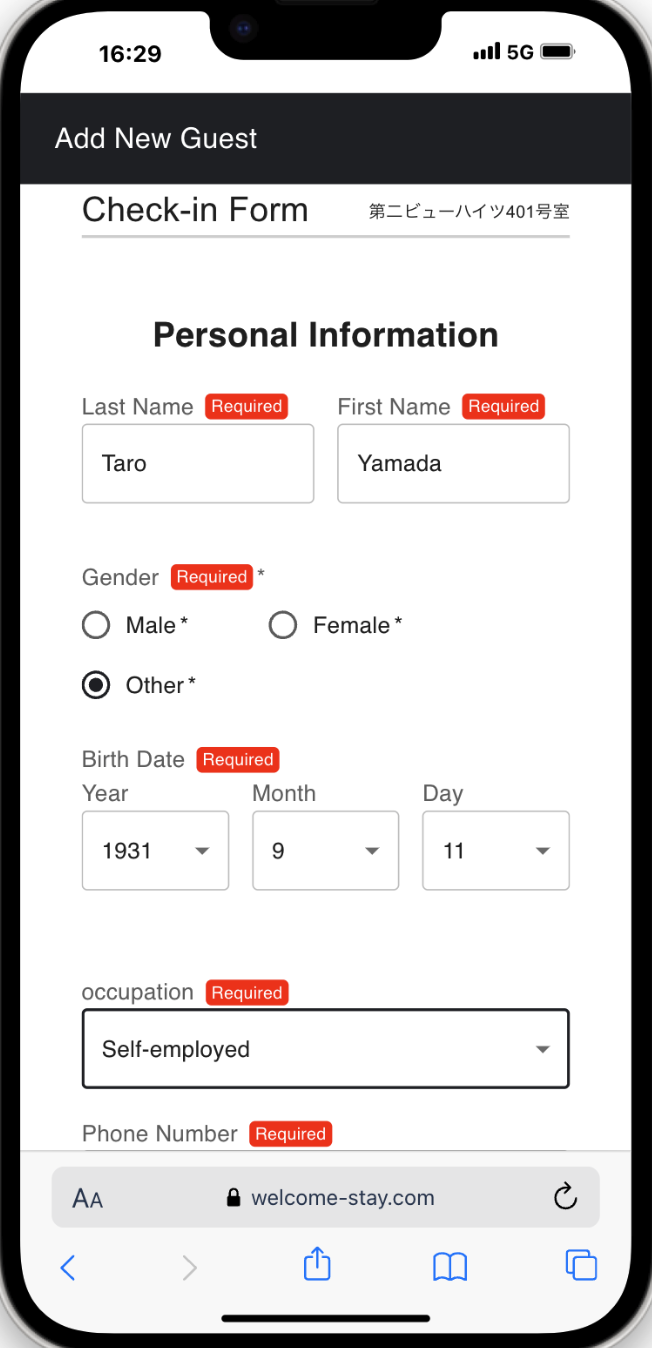Click the Last Name field with Taro
Screen dimensions: 652x1348
[x=198, y=463]
